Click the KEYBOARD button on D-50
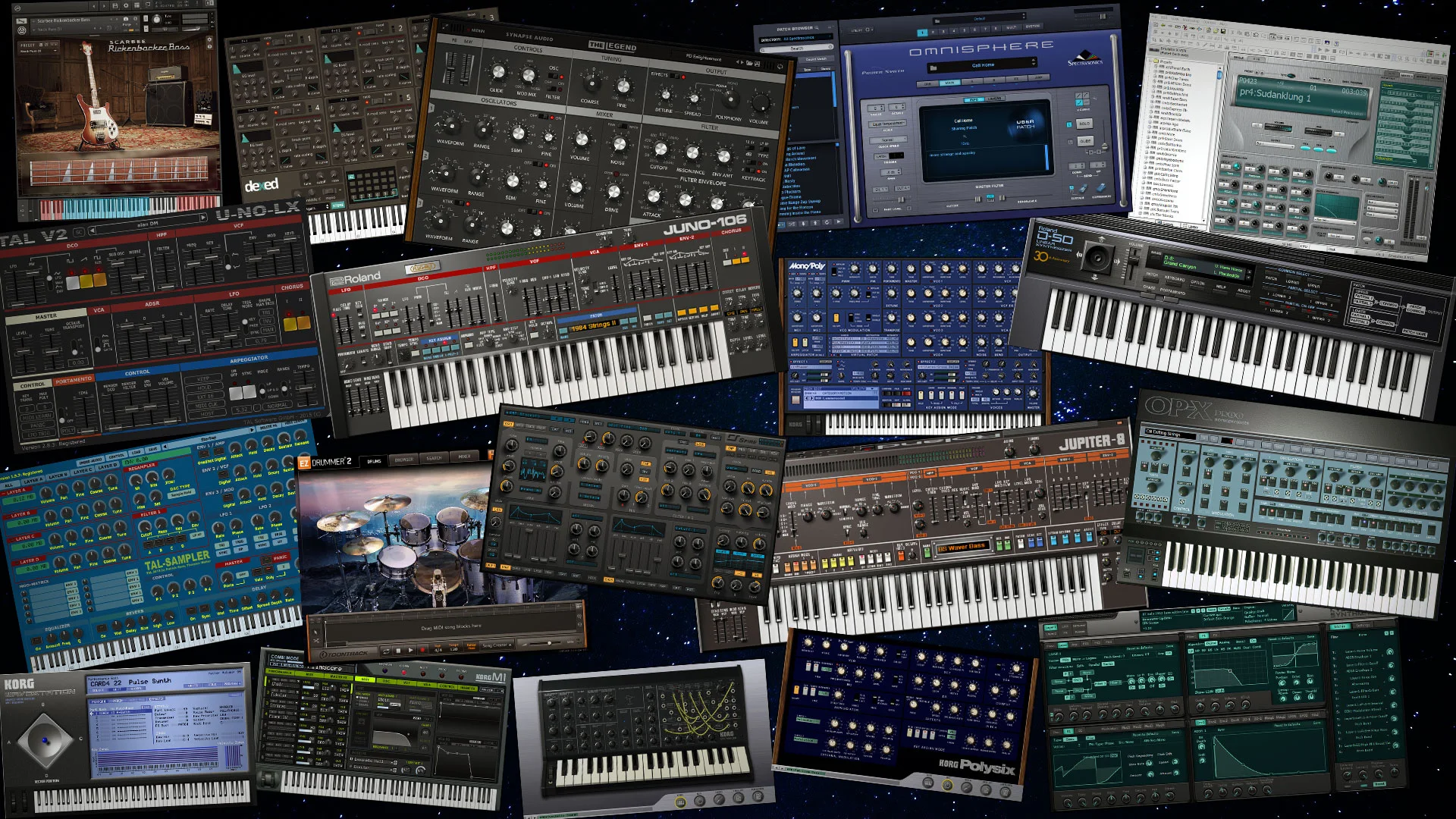Viewport: 1456px width, 819px height. click(x=1173, y=284)
